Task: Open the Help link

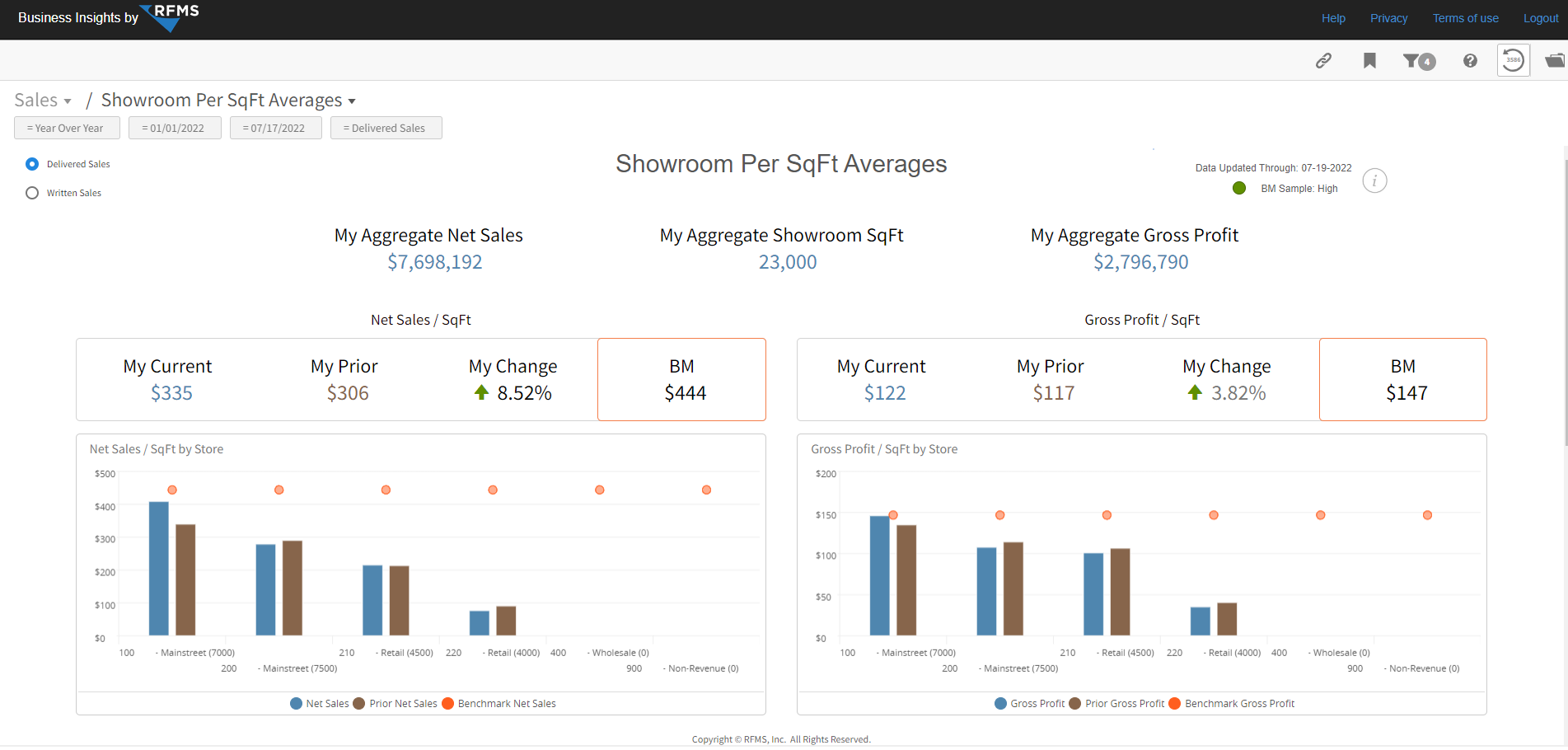Action: pos(1333,18)
